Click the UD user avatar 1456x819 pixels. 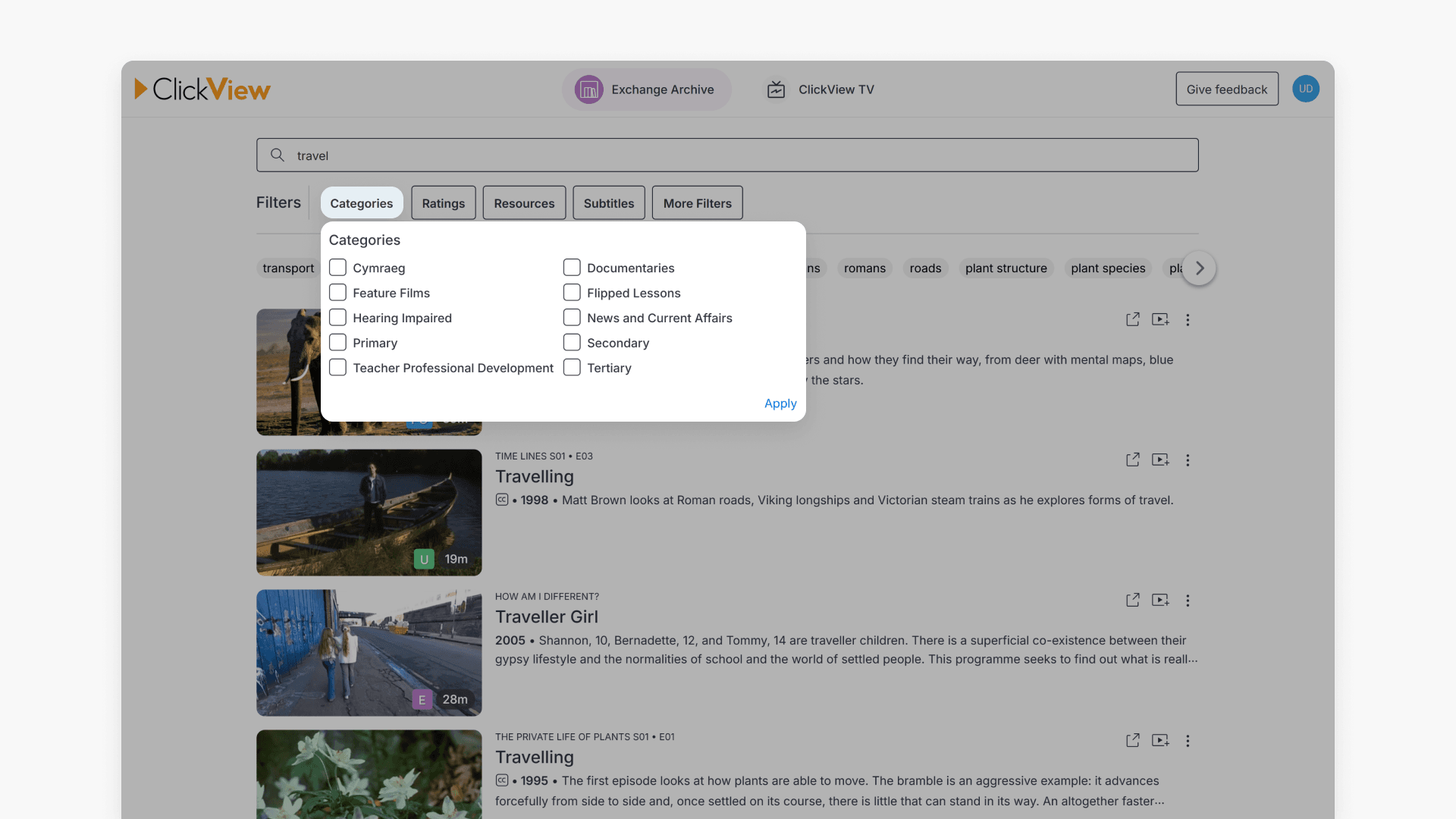click(1305, 89)
